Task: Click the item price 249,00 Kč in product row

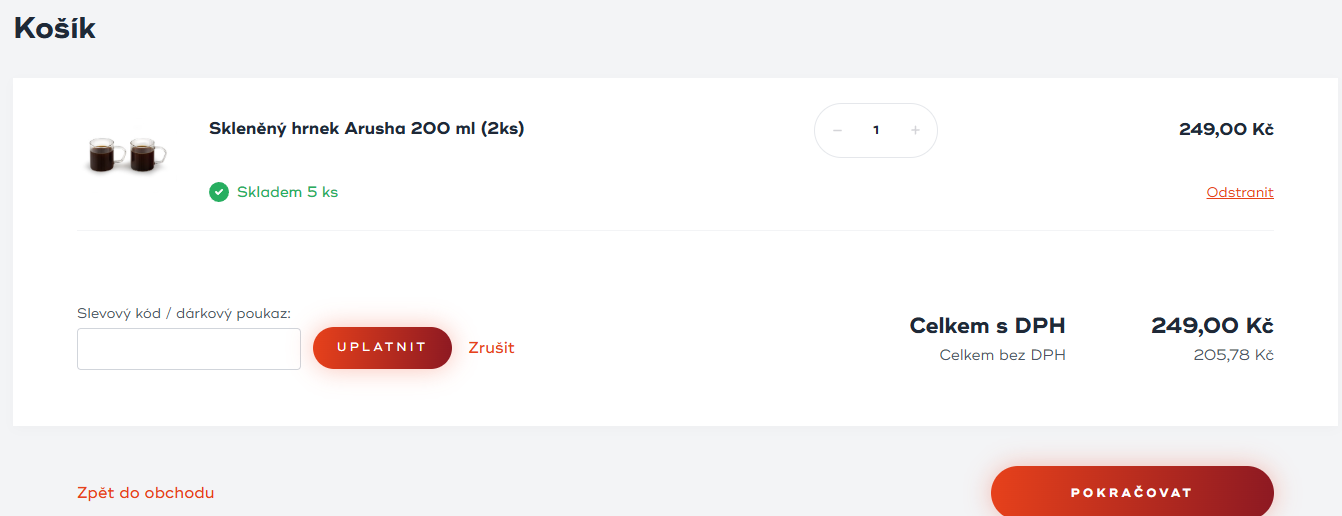Action: [x=1226, y=129]
